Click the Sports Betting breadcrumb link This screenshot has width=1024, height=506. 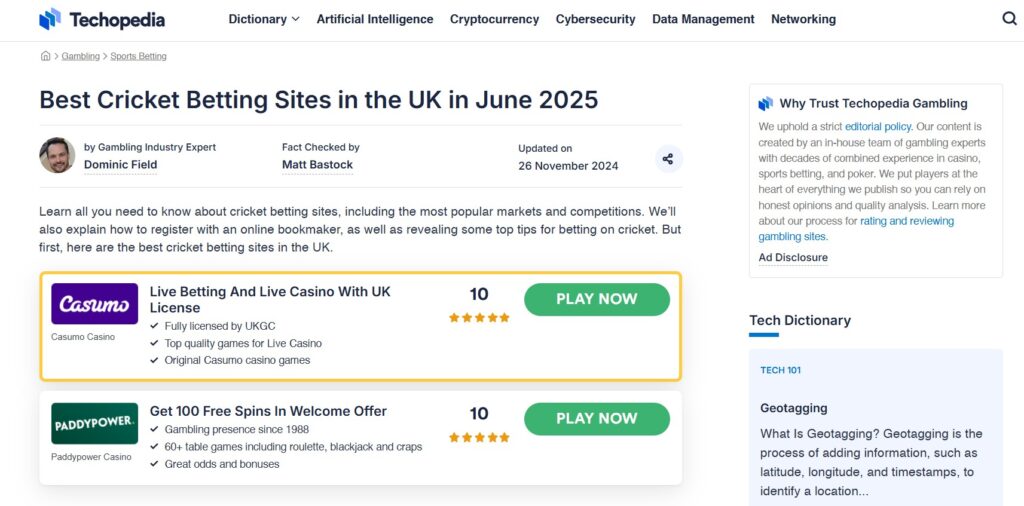pos(138,56)
